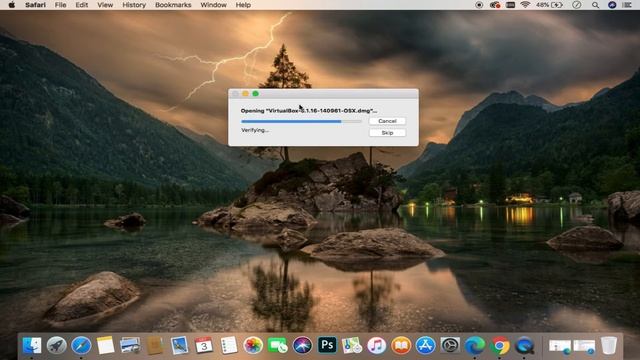Open QuickTime Player from the Dock

(524, 345)
